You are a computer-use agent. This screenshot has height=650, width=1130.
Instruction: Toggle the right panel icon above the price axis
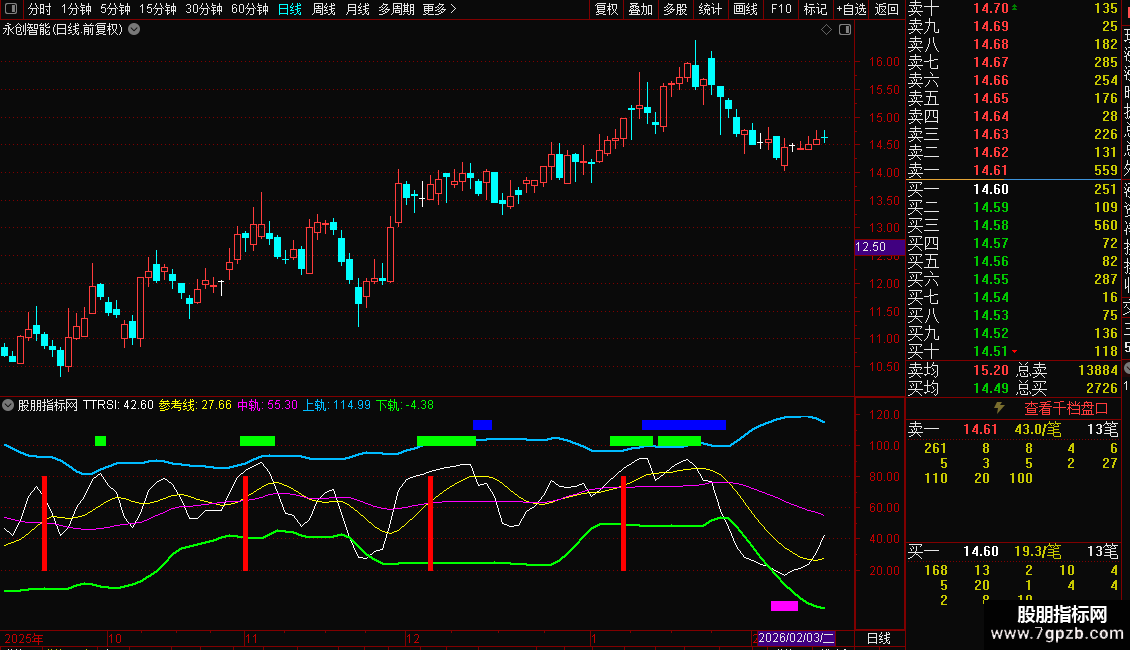tap(845, 30)
